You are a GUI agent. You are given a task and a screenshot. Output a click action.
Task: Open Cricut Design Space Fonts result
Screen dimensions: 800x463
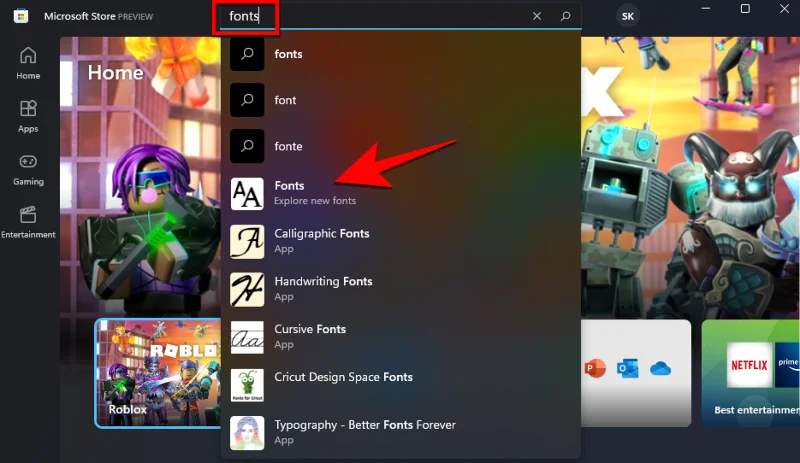pyautogui.click(x=401, y=385)
